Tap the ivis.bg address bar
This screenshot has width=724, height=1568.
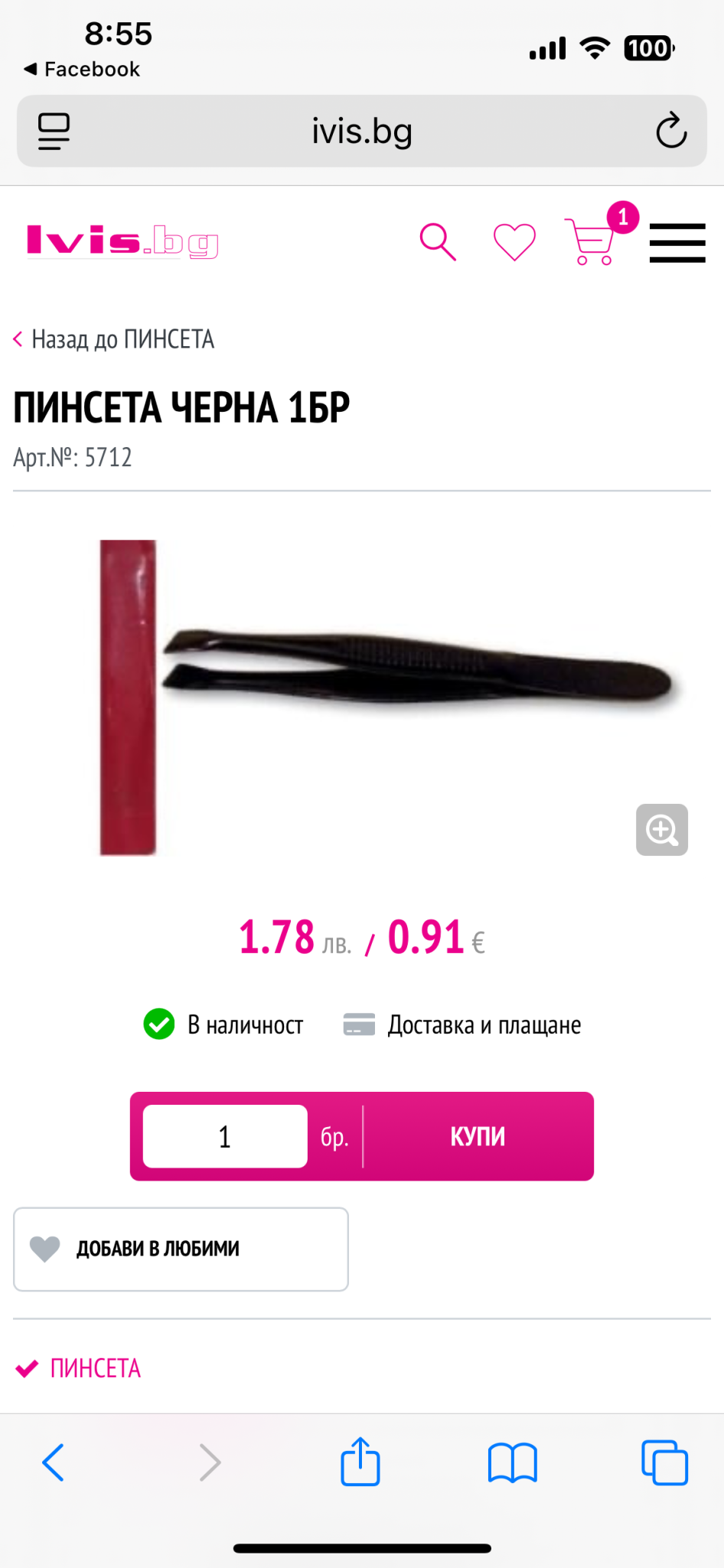pos(362,131)
